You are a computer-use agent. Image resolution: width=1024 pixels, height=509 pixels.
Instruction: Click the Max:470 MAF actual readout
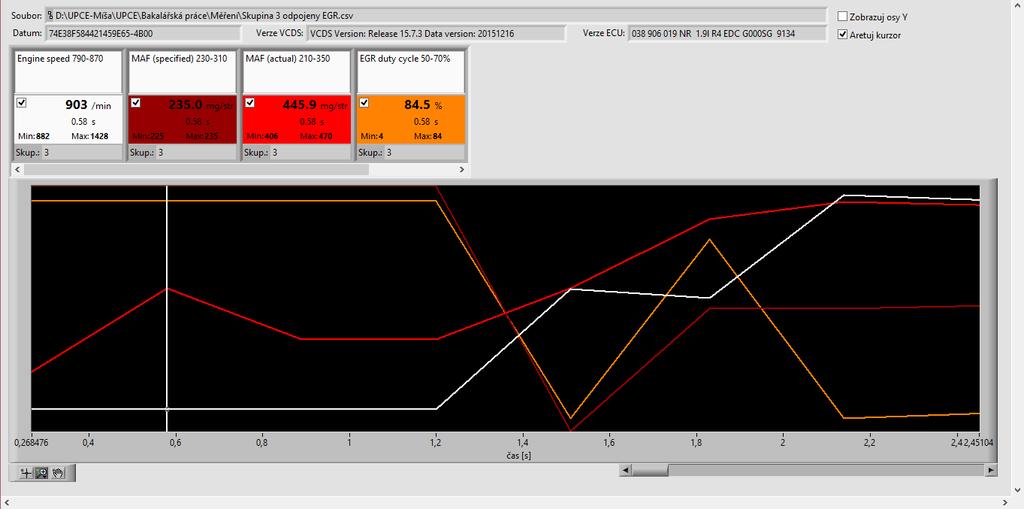[x=317, y=136]
